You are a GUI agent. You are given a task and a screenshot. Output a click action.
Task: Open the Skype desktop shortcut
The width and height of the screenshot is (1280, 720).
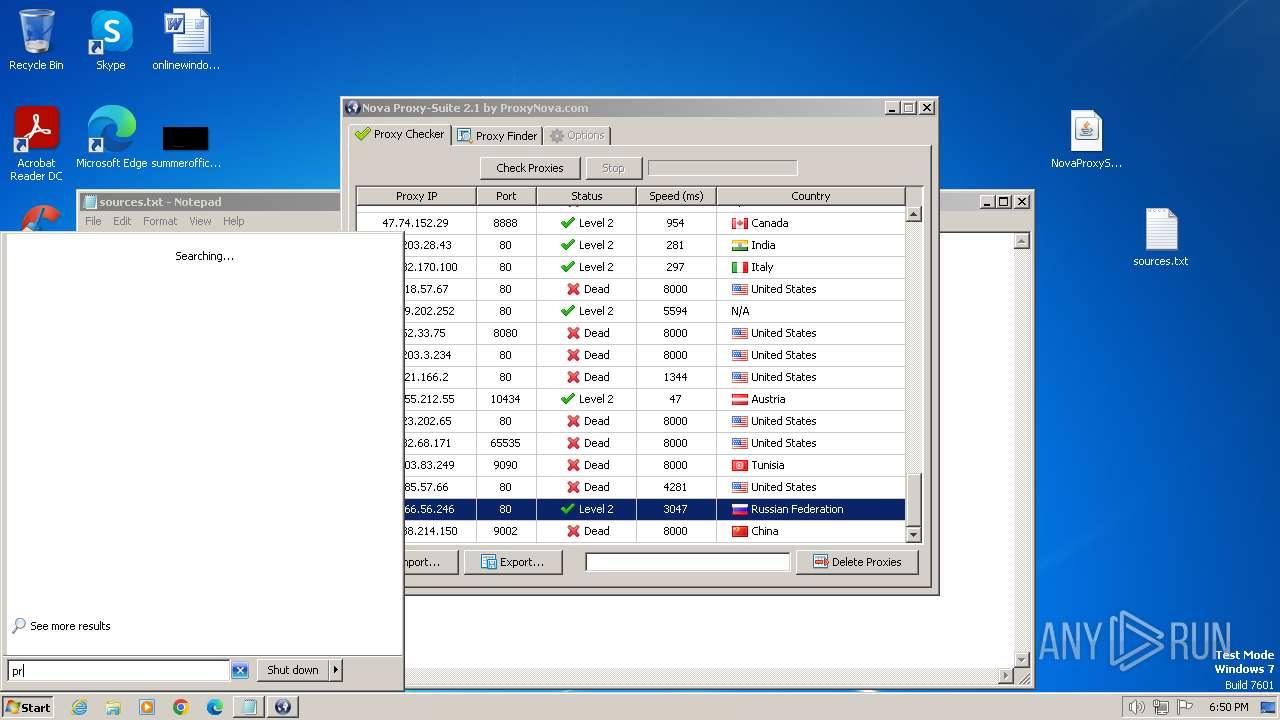(111, 41)
